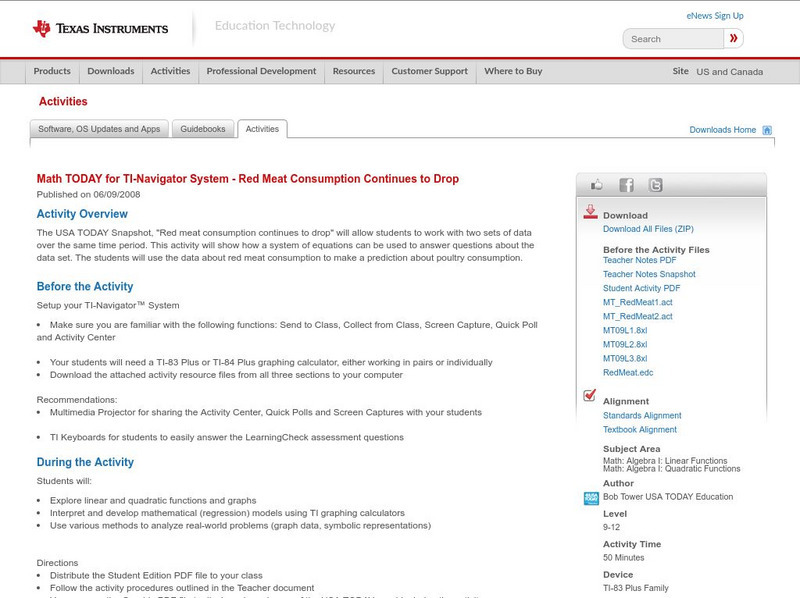Image resolution: width=800 pixels, height=598 pixels.
Task: Click the TI-83 Plus Family device text
Action: [x=636, y=588]
